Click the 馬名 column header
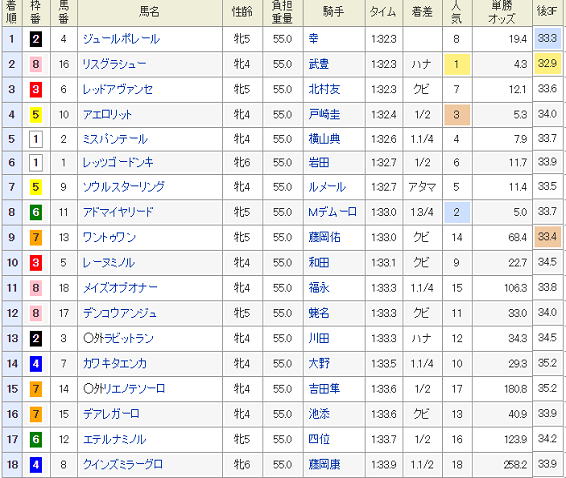The width and height of the screenshot is (566, 478). tap(149, 12)
